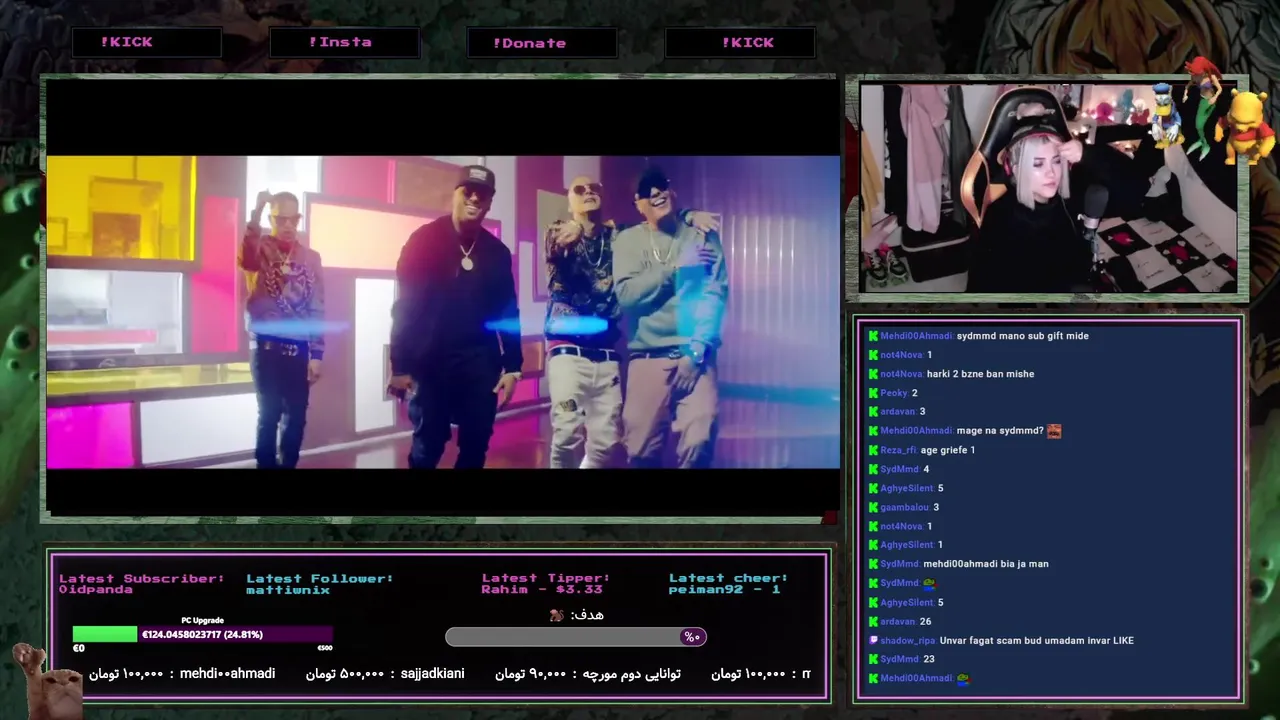Click the emoji beside the هدف goal label
This screenshot has height=720, width=1280.
pyautogui.click(x=557, y=615)
